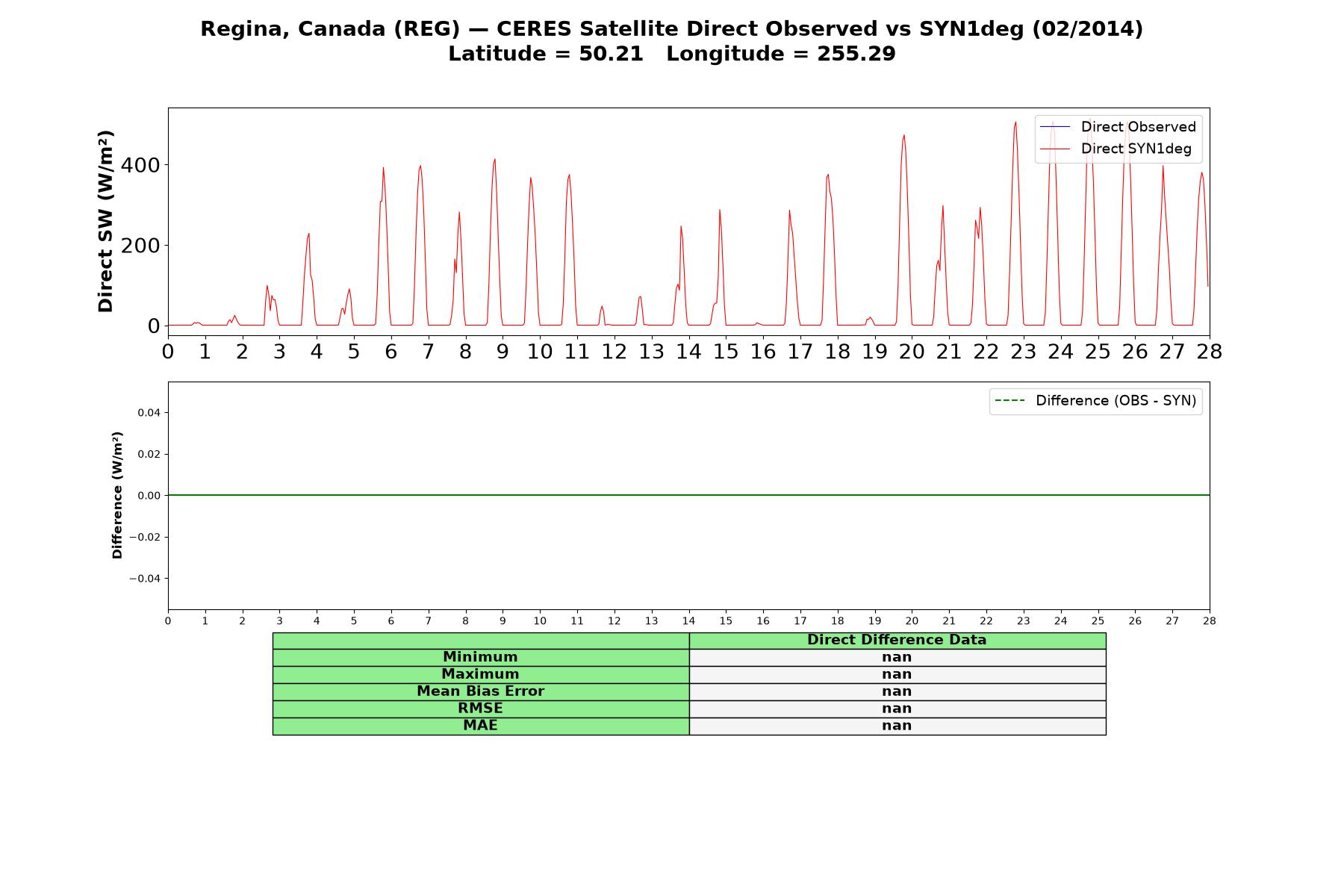Click the red SYN1deg legend line

pyautogui.click(x=1055, y=149)
